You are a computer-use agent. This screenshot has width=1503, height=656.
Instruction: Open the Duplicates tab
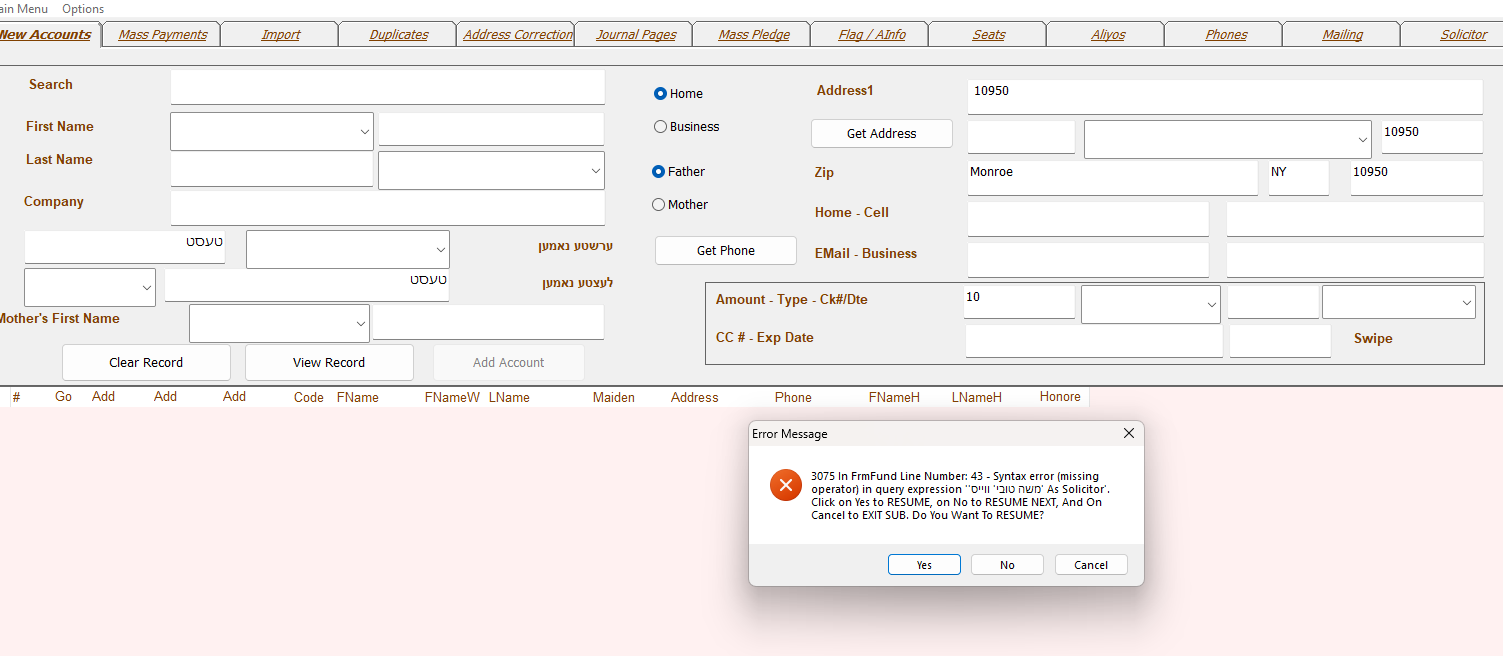398,35
